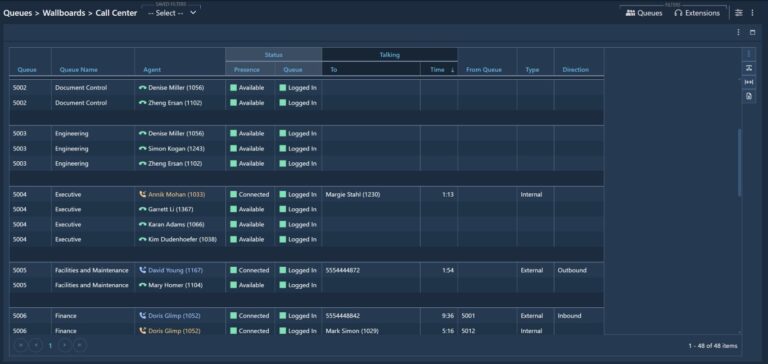
Task: Click the phone icon beside Kim Dudenhoefer
Action: 143,240
